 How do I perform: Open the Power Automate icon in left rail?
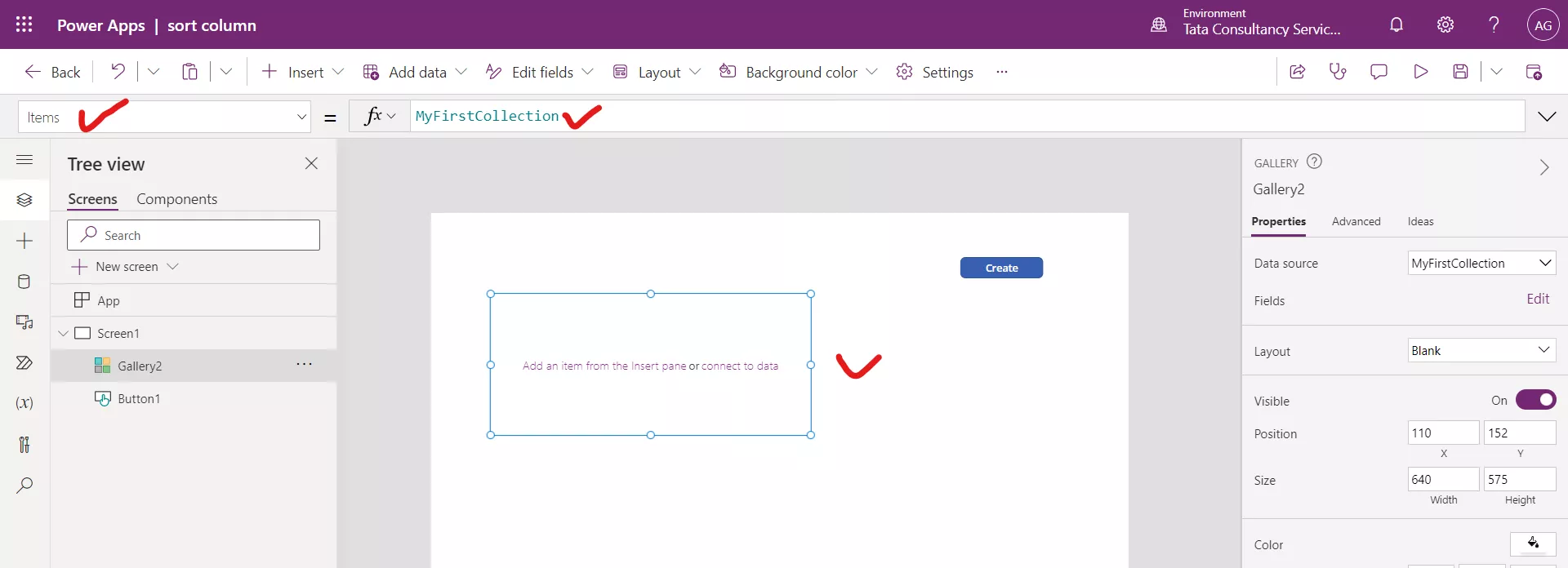[x=24, y=362]
